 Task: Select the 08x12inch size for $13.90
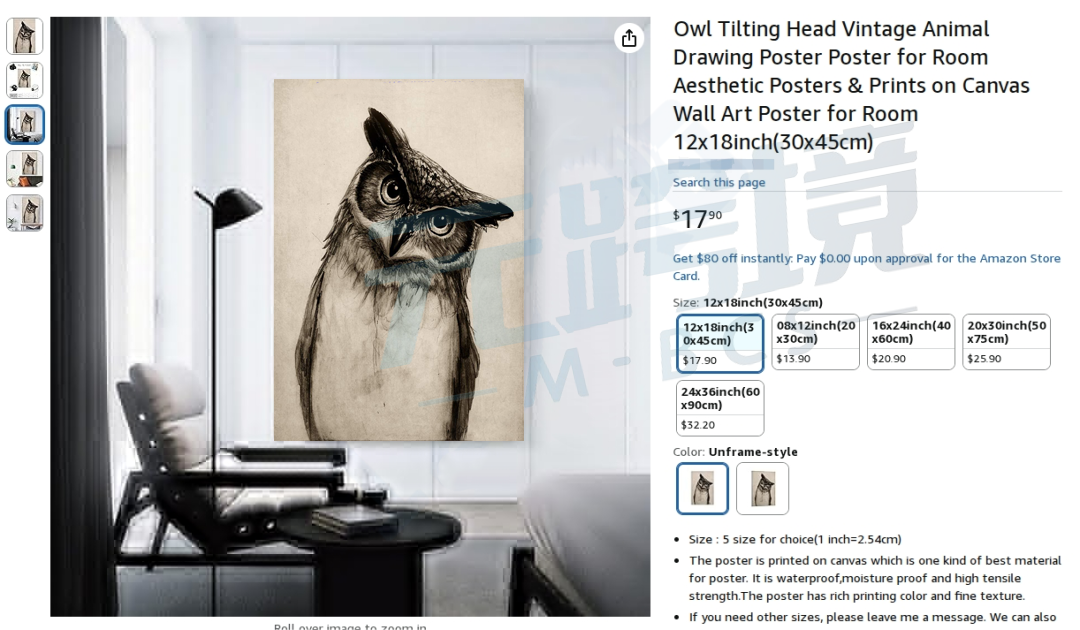coord(816,342)
